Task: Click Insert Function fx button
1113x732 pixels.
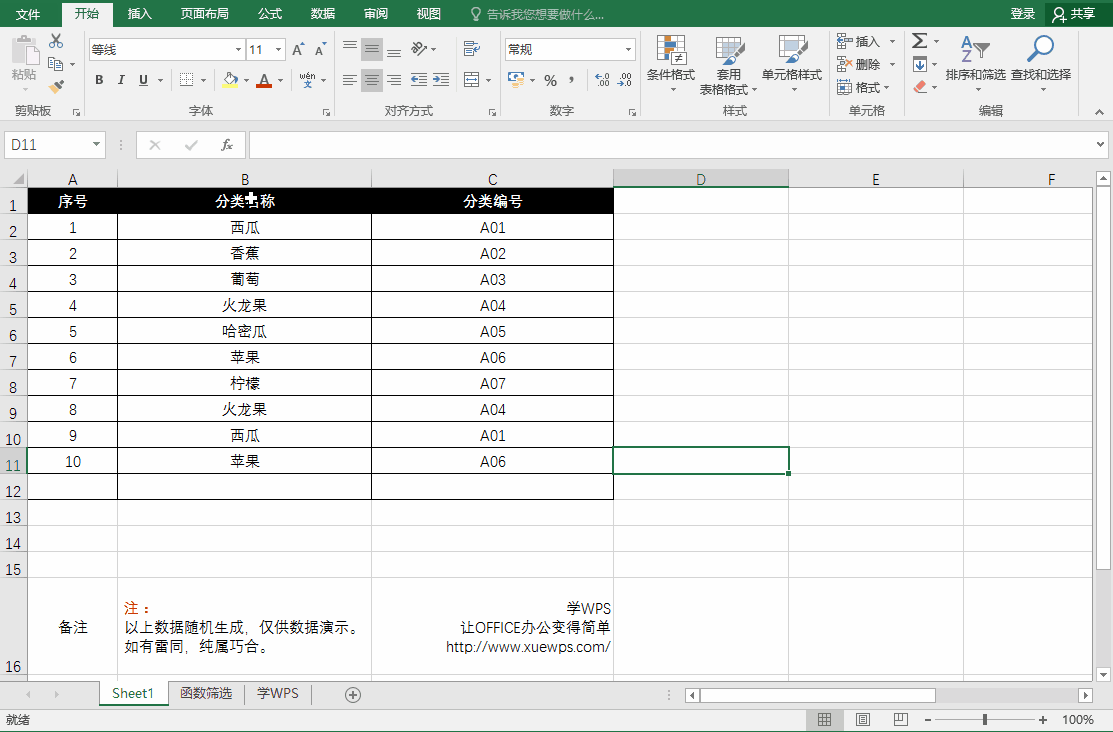Action: pos(226,145)
